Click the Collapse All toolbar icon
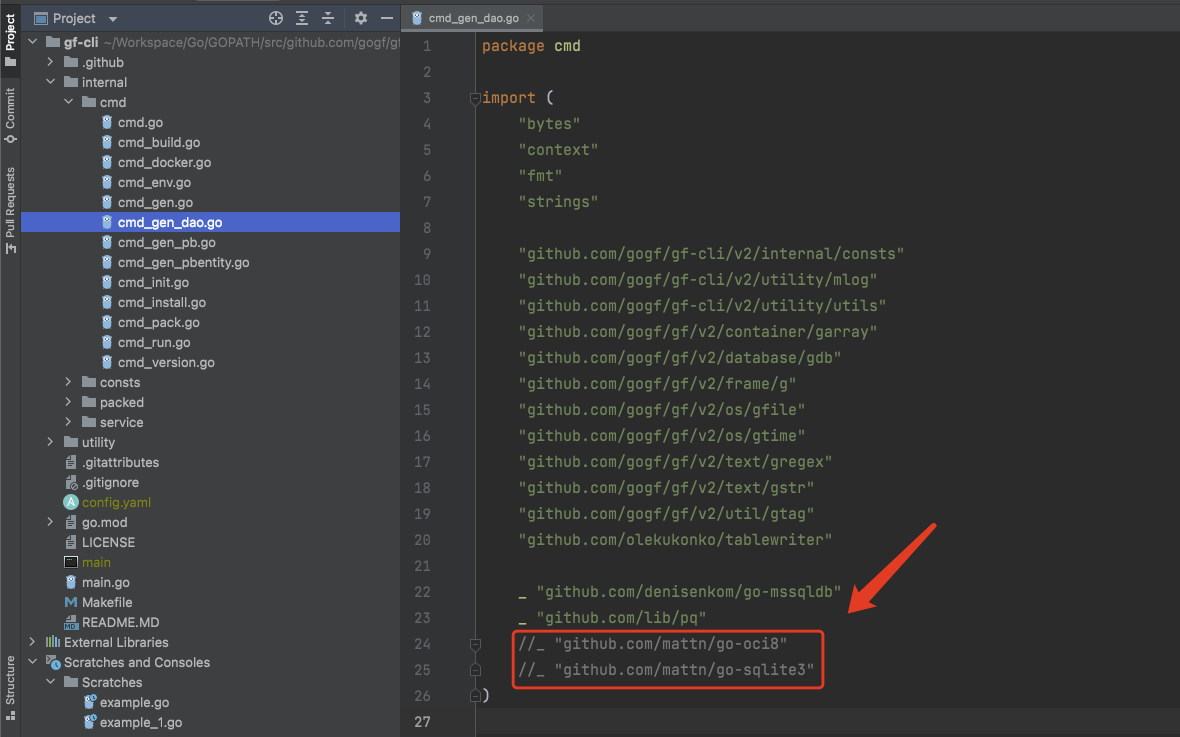Screen dimensions: 1180x737 328,18
